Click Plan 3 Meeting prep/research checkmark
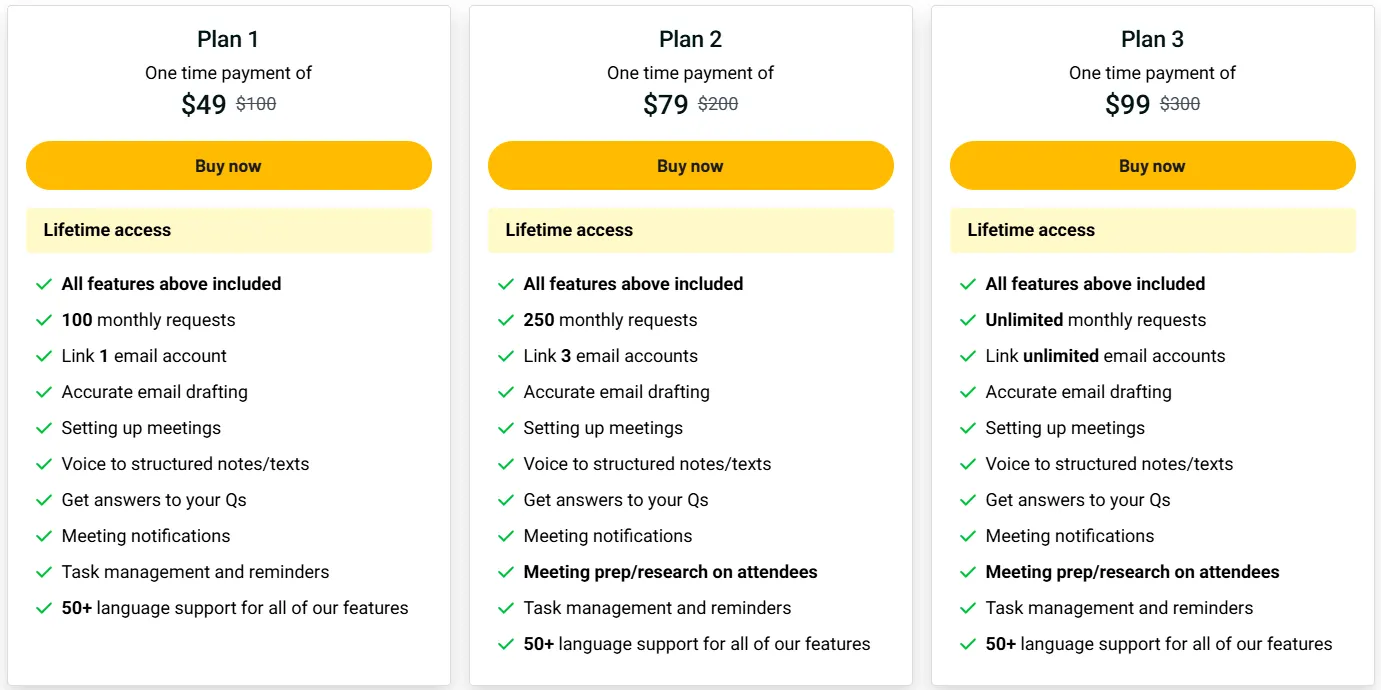The image size is (1381, 690). click(968, 572)
